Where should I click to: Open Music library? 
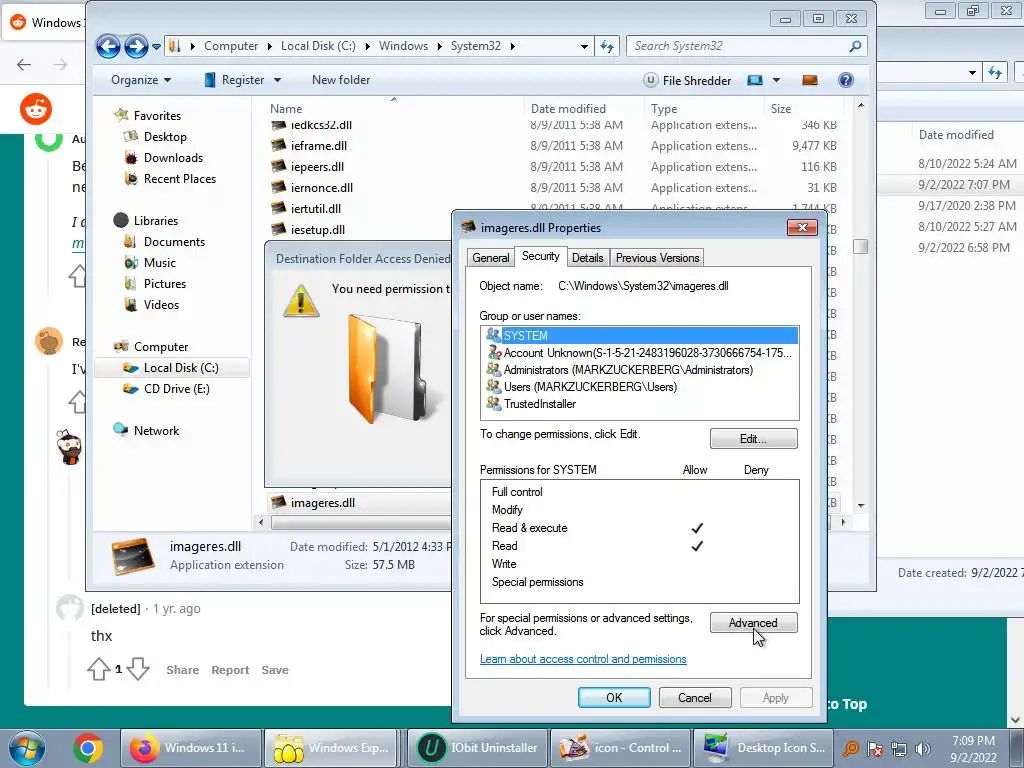(159, 263)
